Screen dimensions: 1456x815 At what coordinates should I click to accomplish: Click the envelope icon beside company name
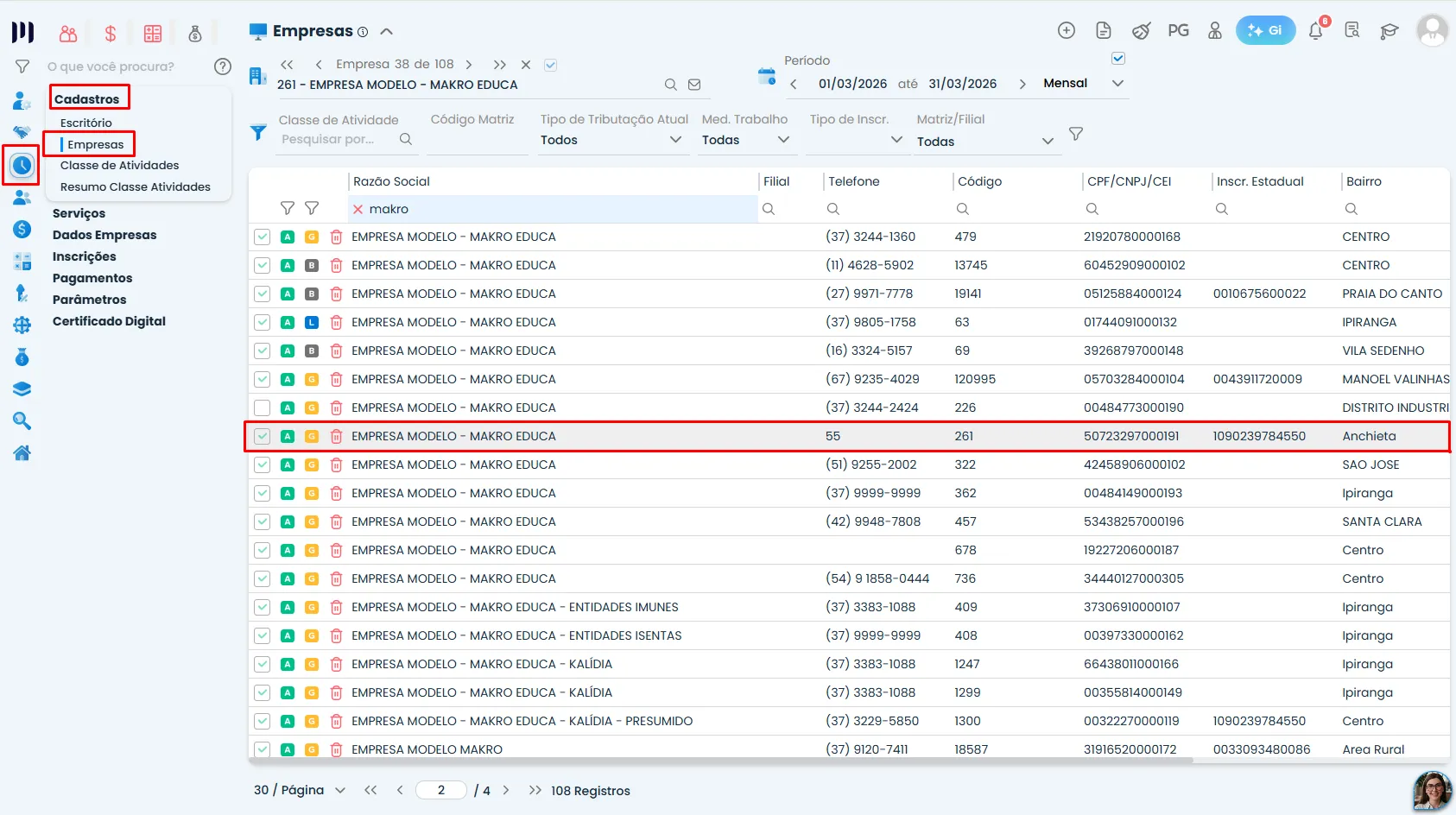(694, 85)
